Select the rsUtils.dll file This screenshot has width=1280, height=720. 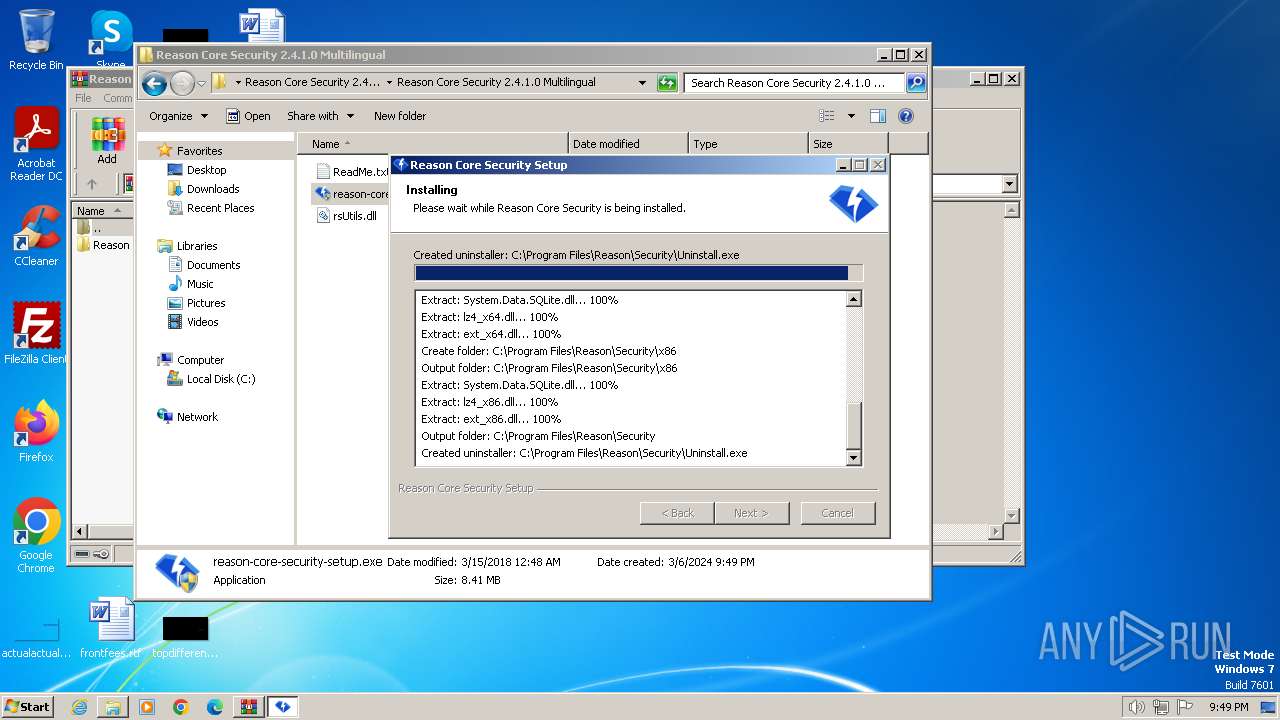[x=346, y=215]
